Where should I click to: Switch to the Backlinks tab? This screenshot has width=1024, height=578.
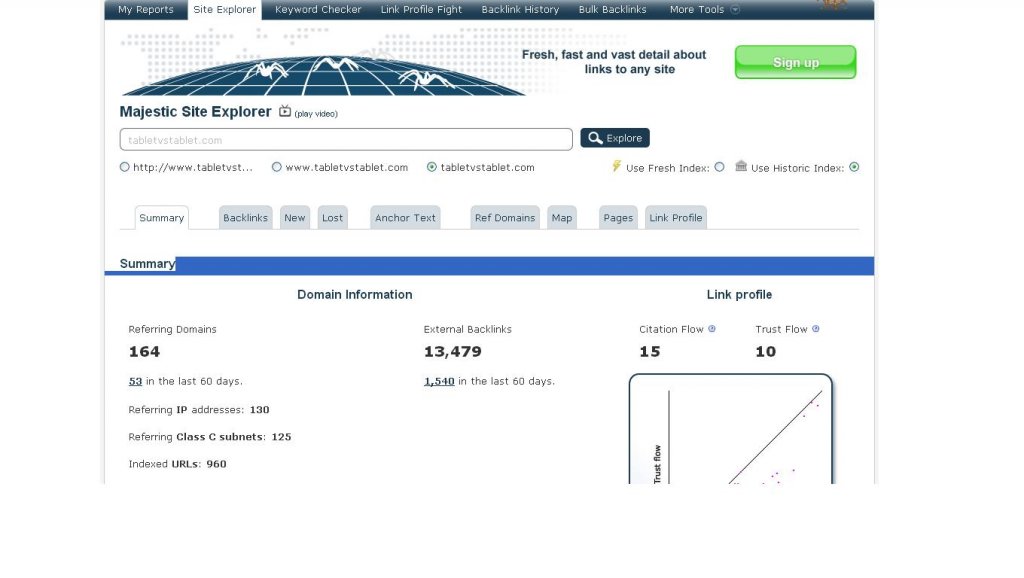tap(246, 218)
